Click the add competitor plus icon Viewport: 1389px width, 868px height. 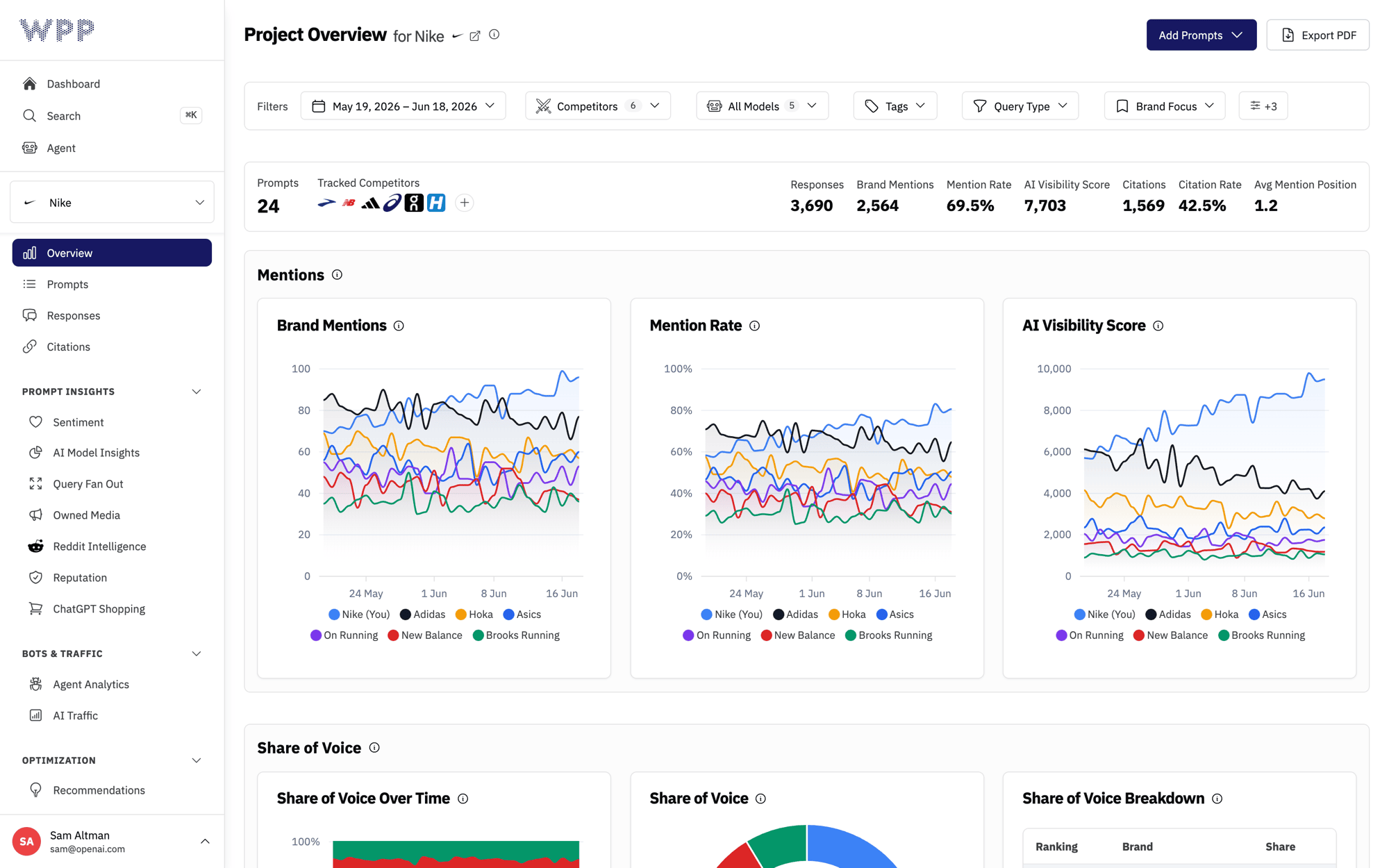tap(465, 203)
